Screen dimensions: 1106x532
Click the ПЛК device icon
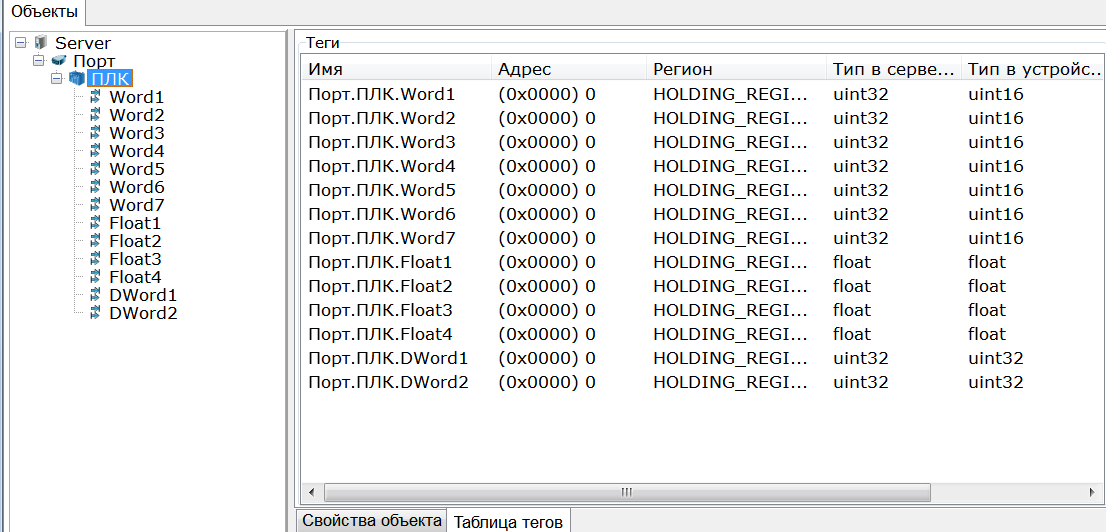click(76, 79)
